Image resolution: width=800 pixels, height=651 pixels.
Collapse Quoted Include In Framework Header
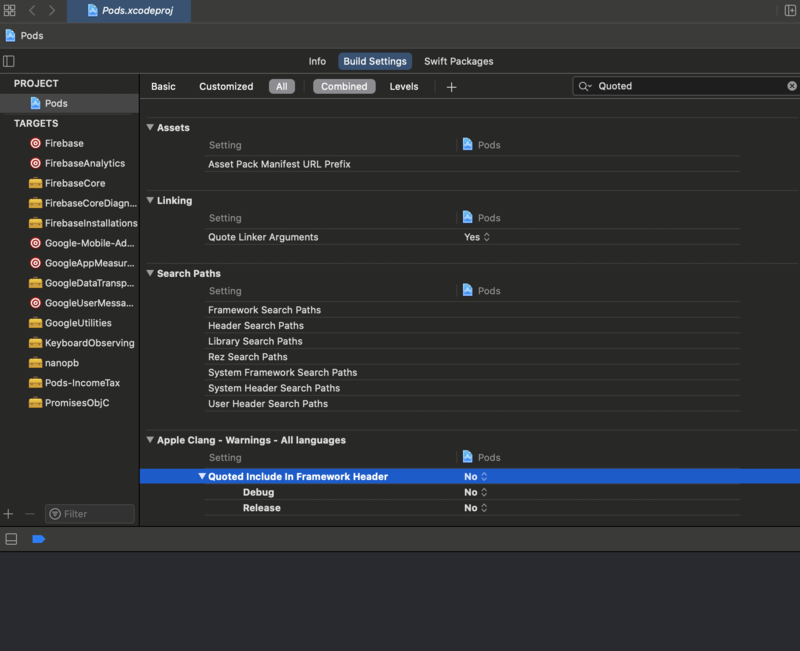coord(200,477)
